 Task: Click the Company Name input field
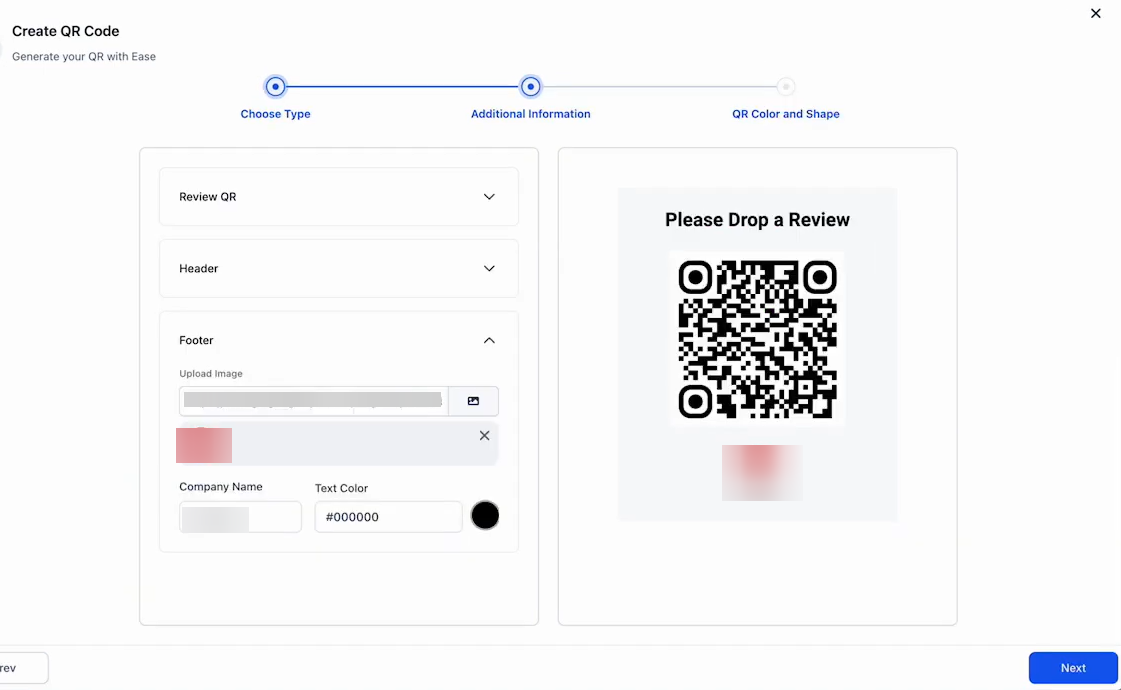tap(240, 517)
